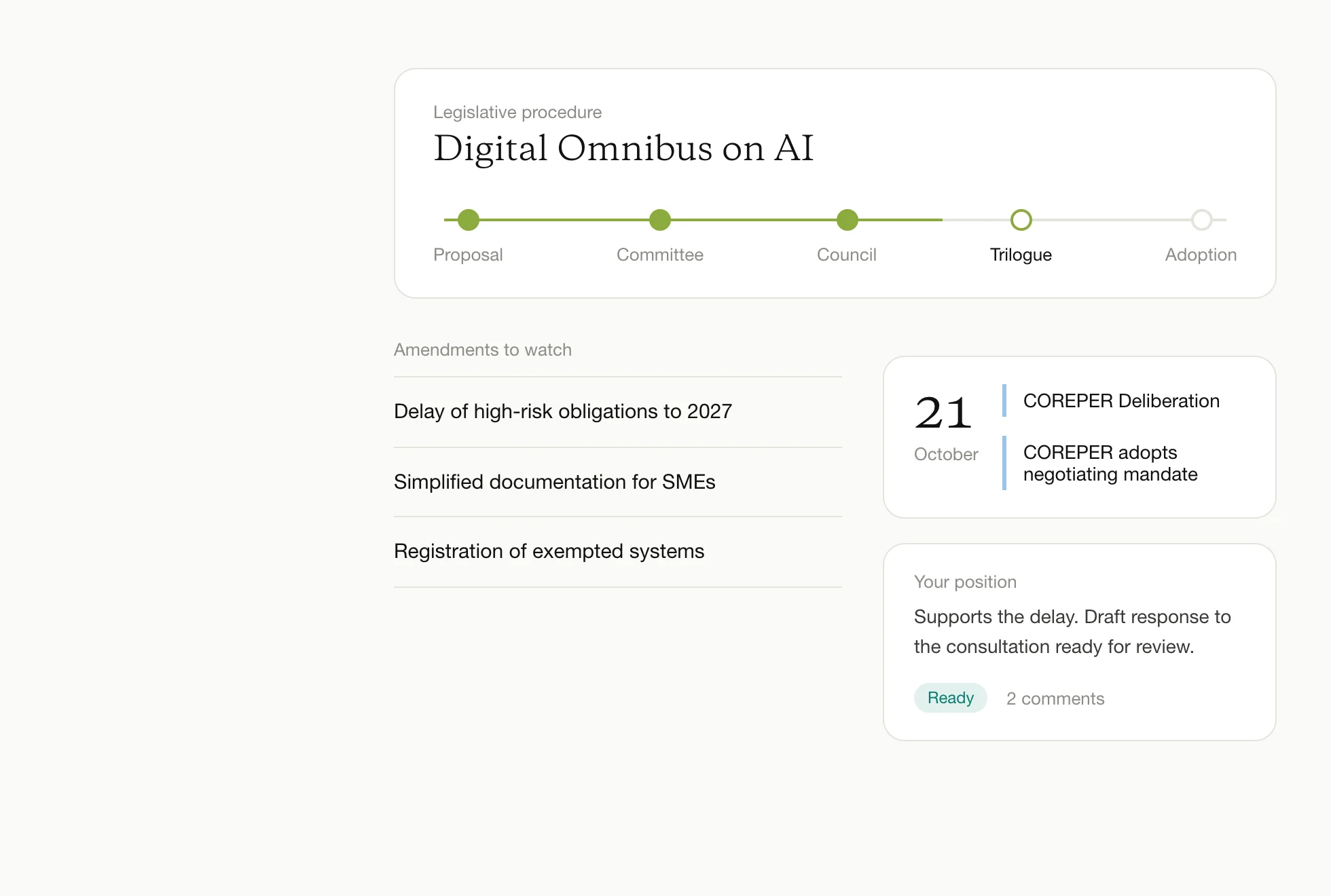Open Registration of exempted systems amendment

point(618,552)
